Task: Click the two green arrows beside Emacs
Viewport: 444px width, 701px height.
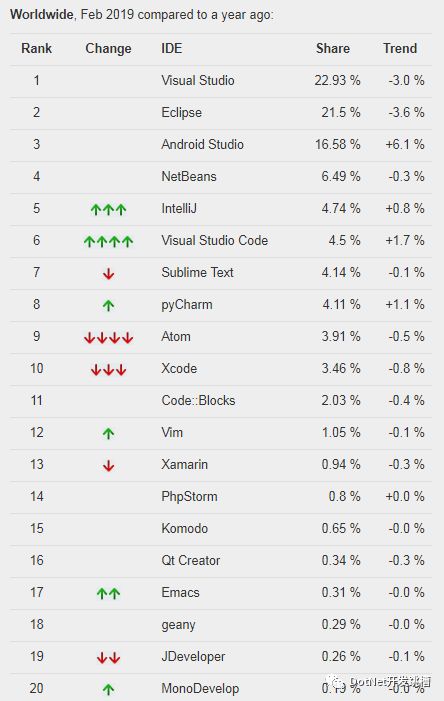Action: point(108,593)
